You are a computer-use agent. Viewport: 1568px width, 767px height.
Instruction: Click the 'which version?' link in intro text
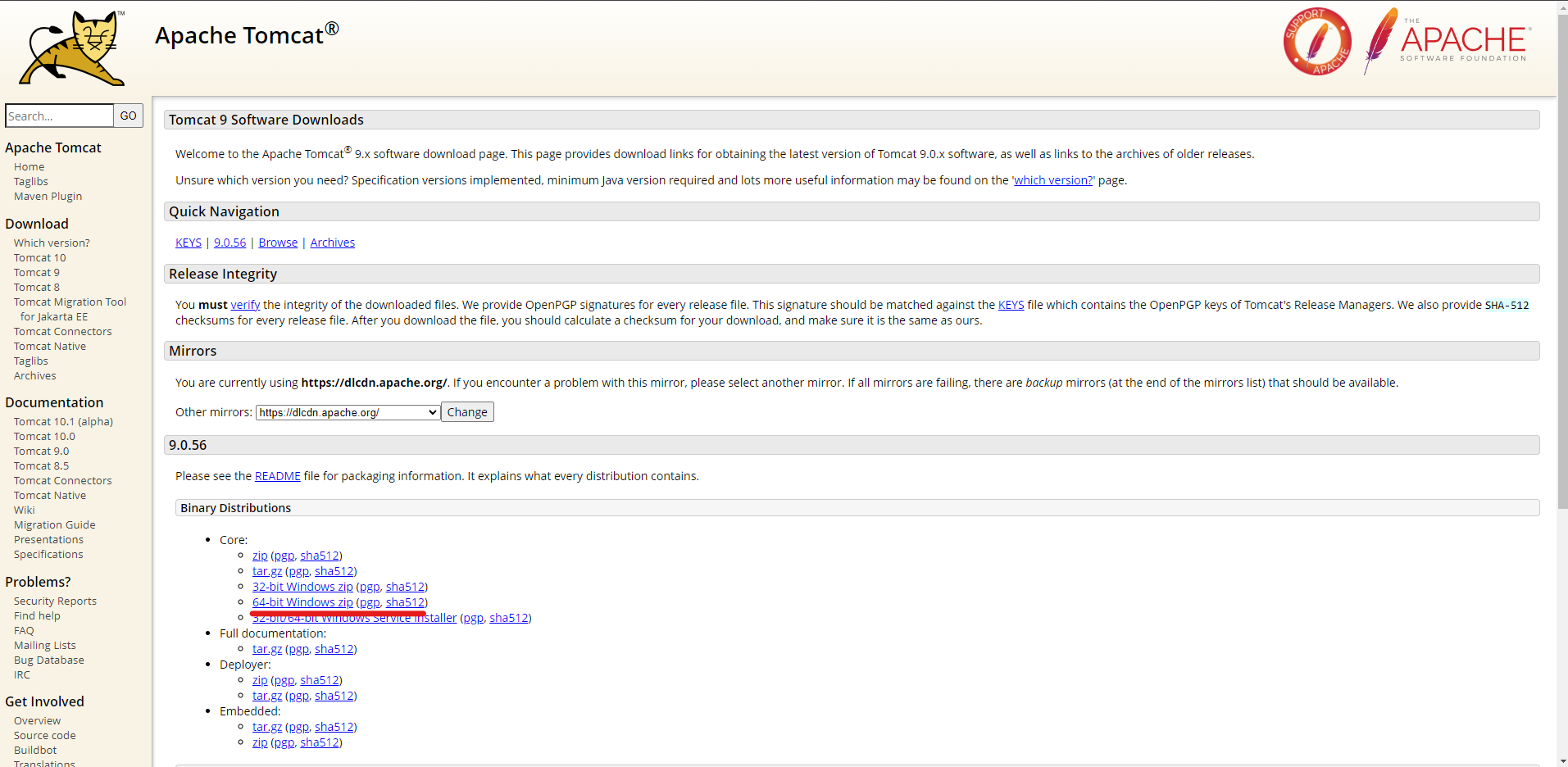[x=1053, y=180]
